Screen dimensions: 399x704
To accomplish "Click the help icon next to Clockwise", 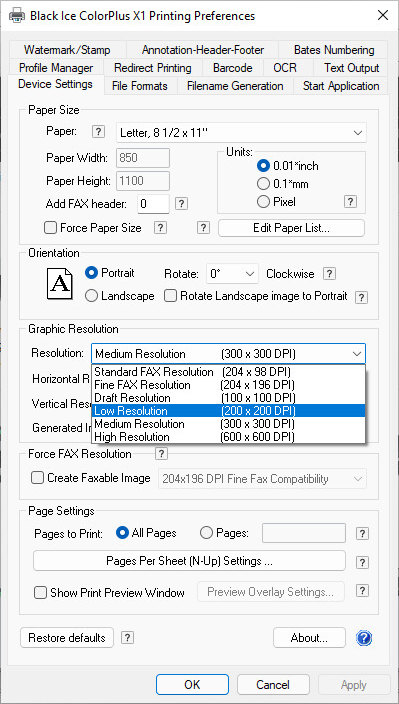I will 330,273.
